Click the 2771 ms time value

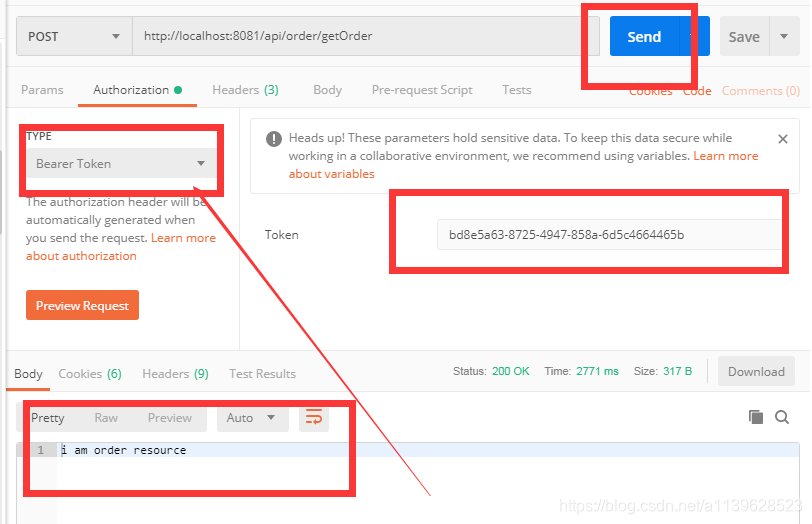597,371
